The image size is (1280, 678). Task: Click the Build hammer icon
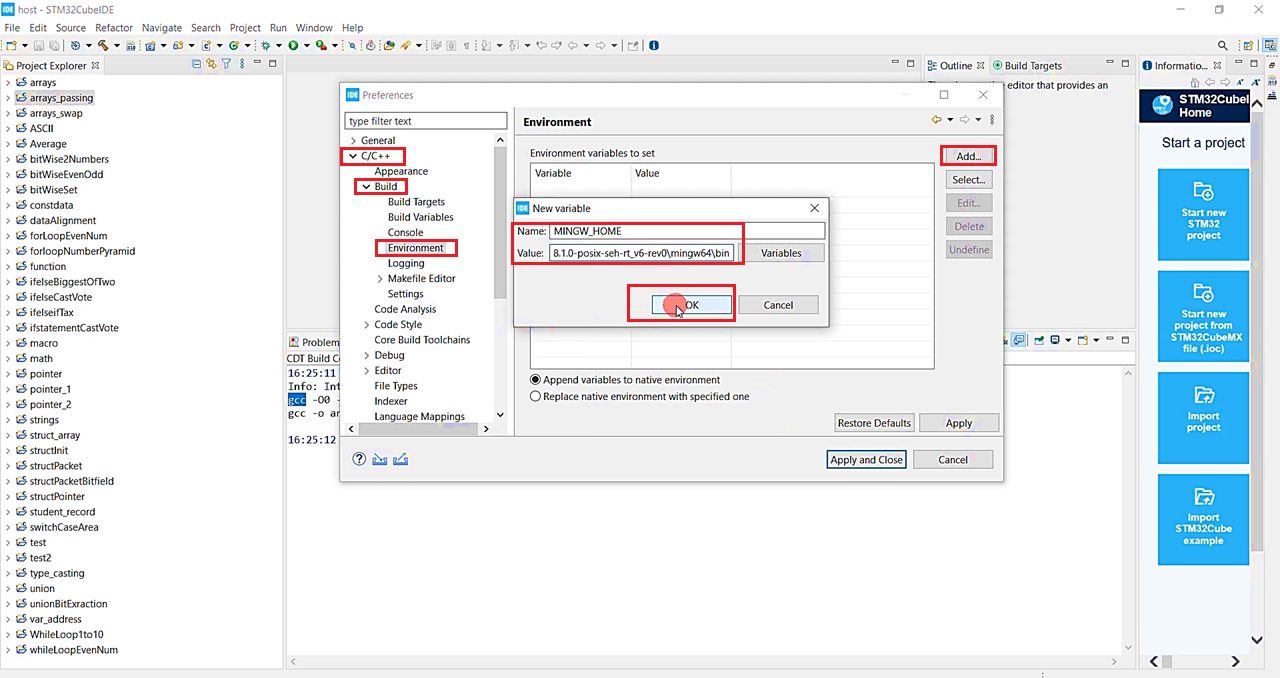coord(102,46)
